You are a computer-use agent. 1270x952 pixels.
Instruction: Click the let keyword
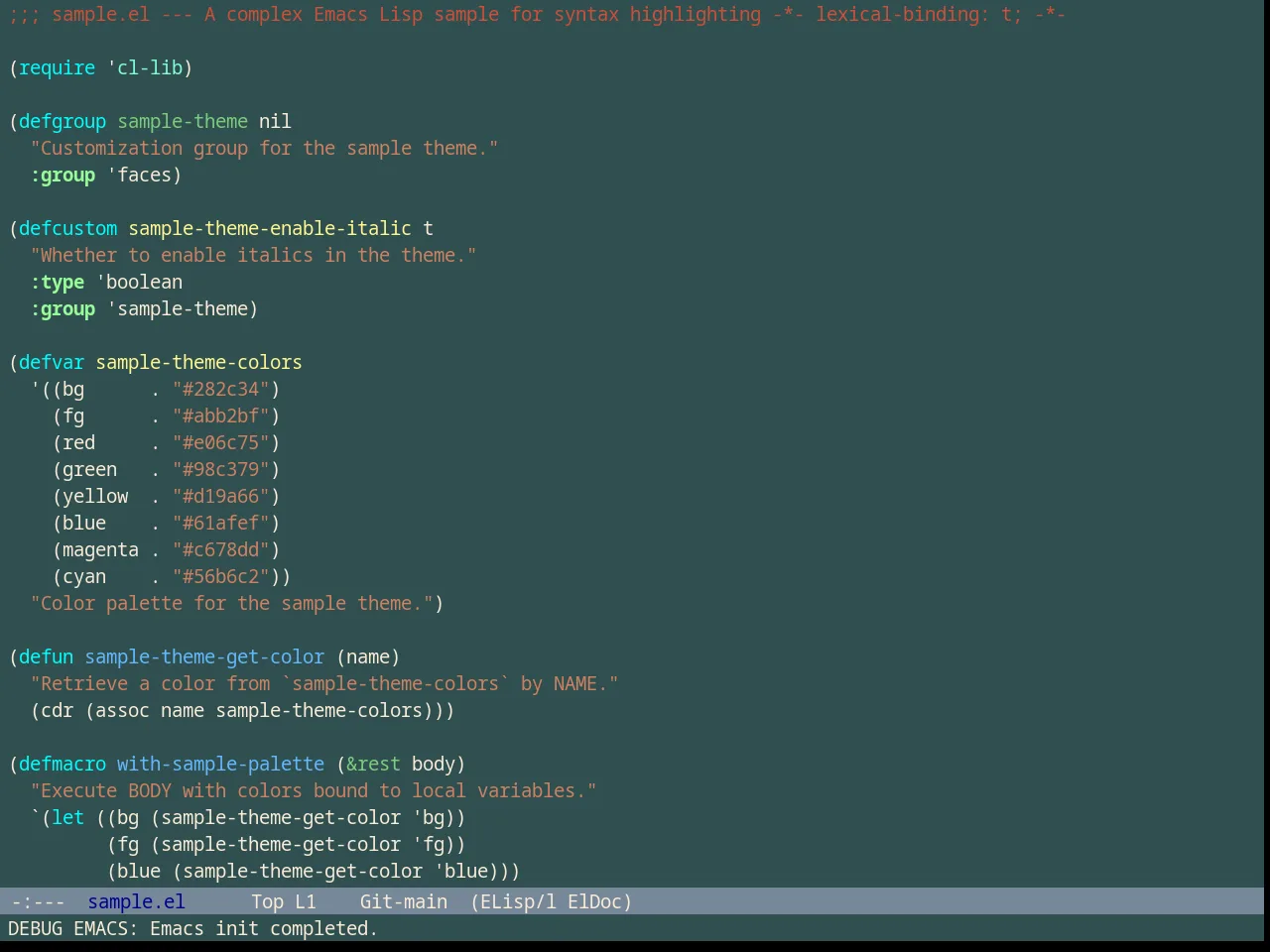click(x=67, y=817)
